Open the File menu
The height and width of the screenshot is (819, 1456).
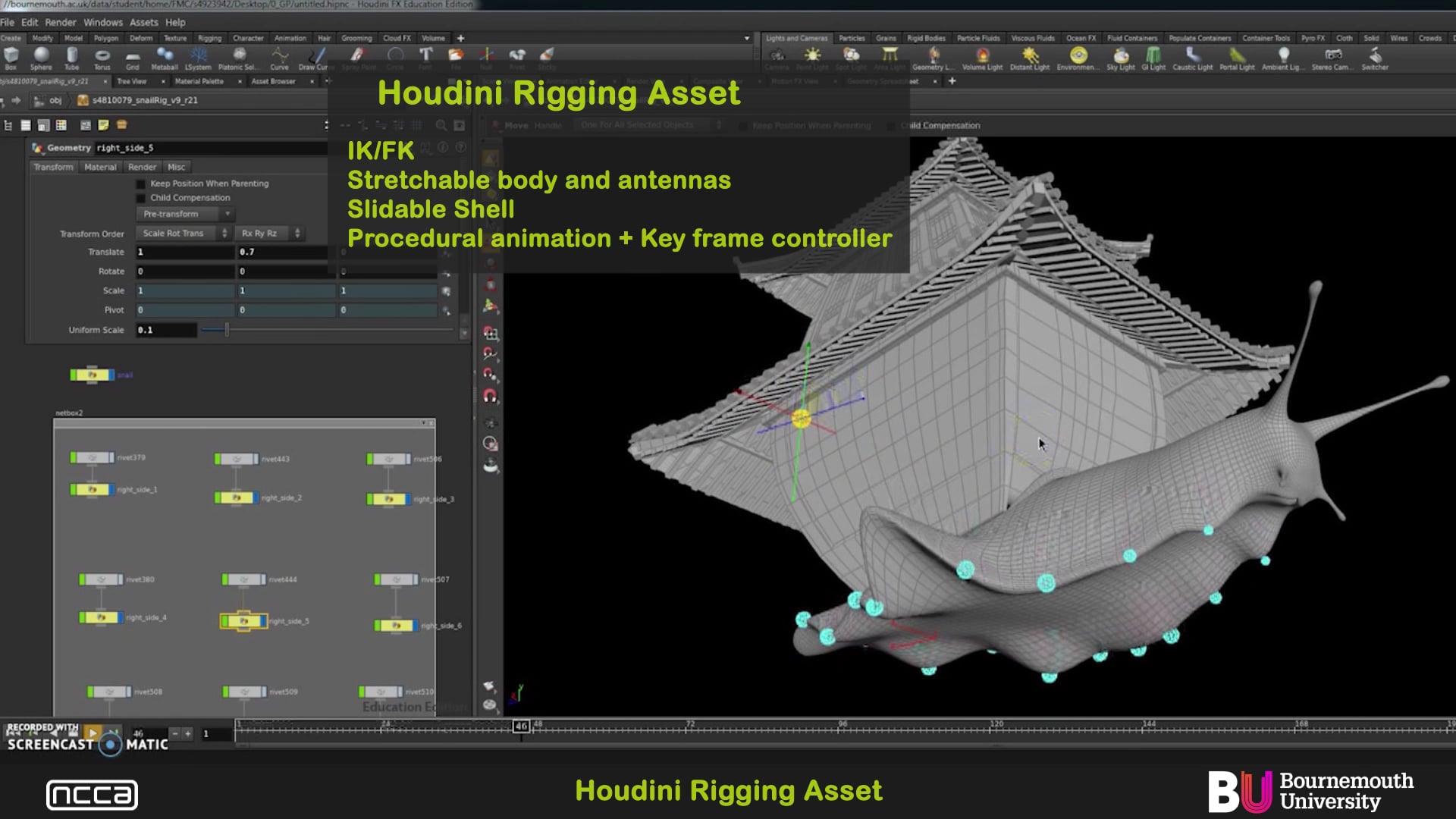(8, 22)
